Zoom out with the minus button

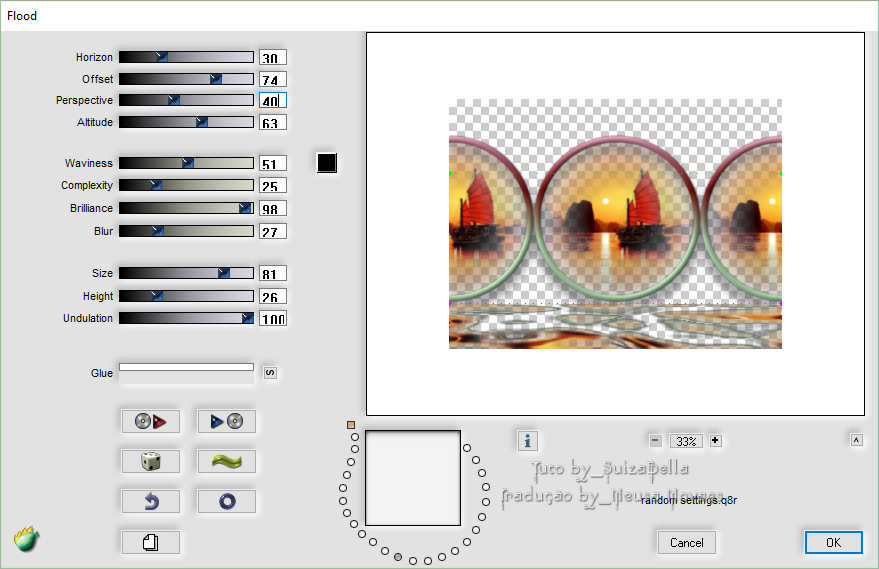coord(655,441)
